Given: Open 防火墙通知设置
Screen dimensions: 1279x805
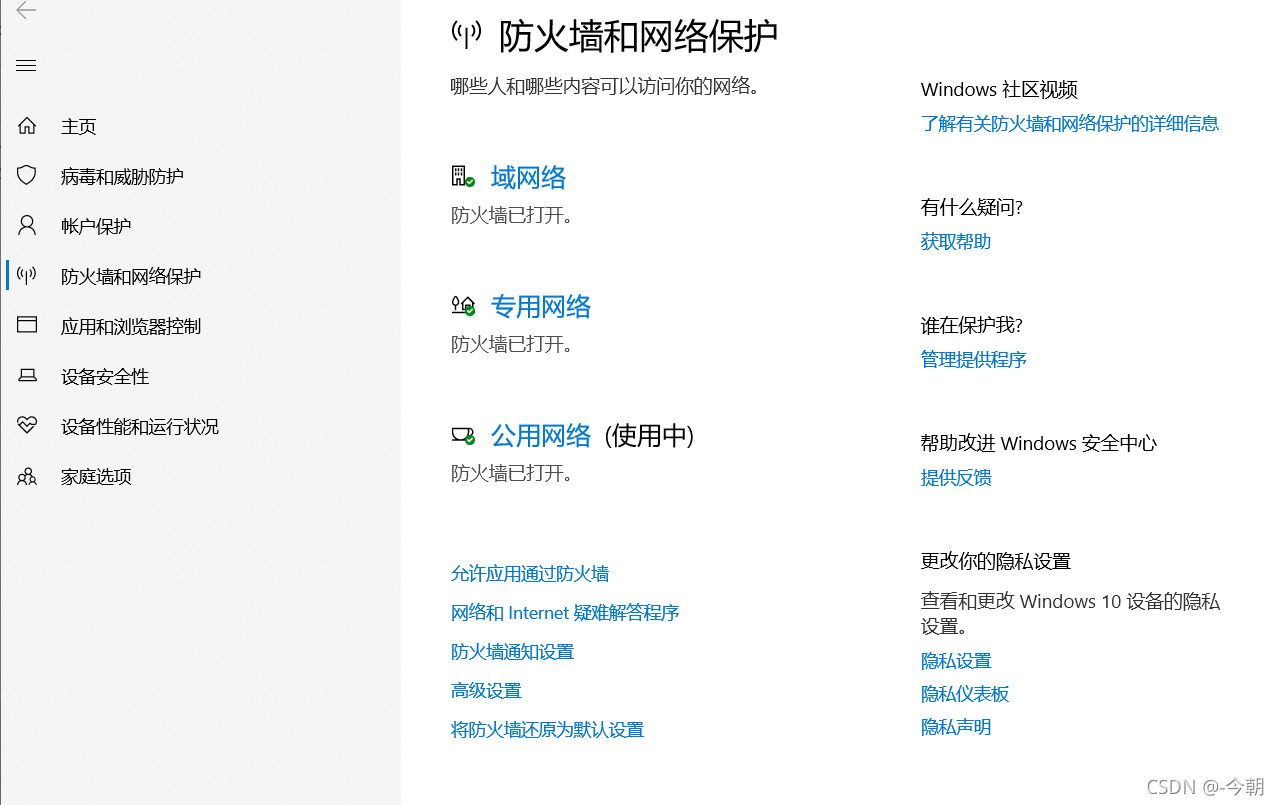Looking at the screenshot, I should tap(512, 651).
